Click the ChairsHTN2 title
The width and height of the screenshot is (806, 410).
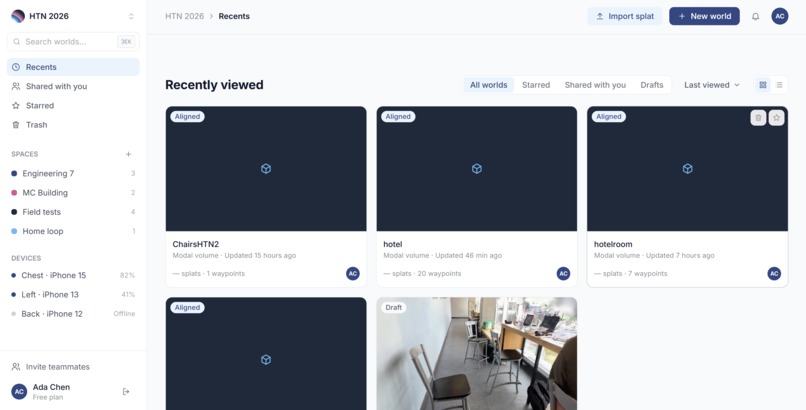pyautogui.click(x=196, y=244)
